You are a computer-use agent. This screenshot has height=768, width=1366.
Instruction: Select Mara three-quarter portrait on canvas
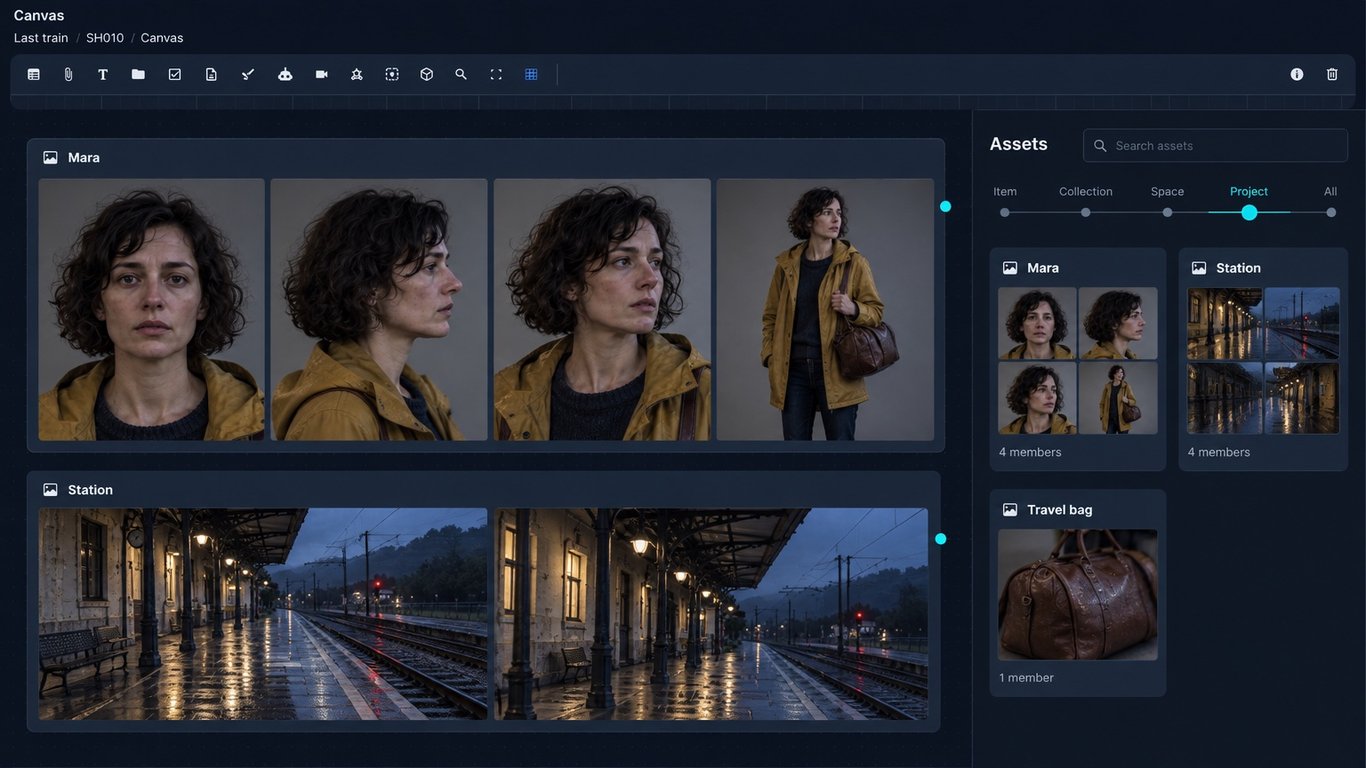pyautogui.click(x=602, y=310)
